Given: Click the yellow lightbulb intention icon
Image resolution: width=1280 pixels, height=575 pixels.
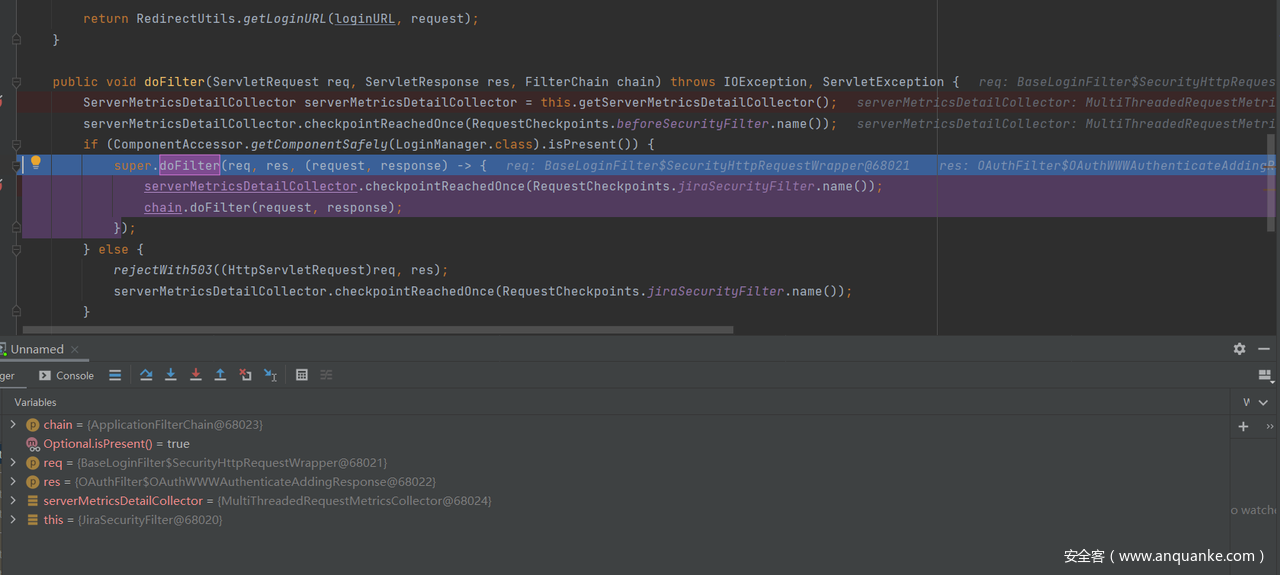Looking at the screenshot, I should [x=36, y=163].
